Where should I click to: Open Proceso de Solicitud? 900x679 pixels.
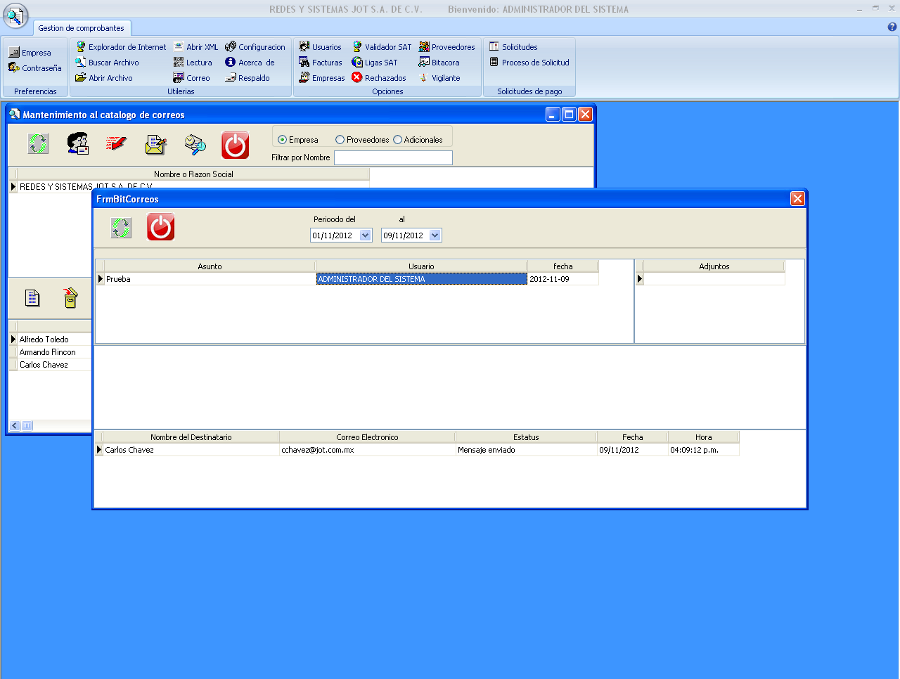(x=529, y=62)
